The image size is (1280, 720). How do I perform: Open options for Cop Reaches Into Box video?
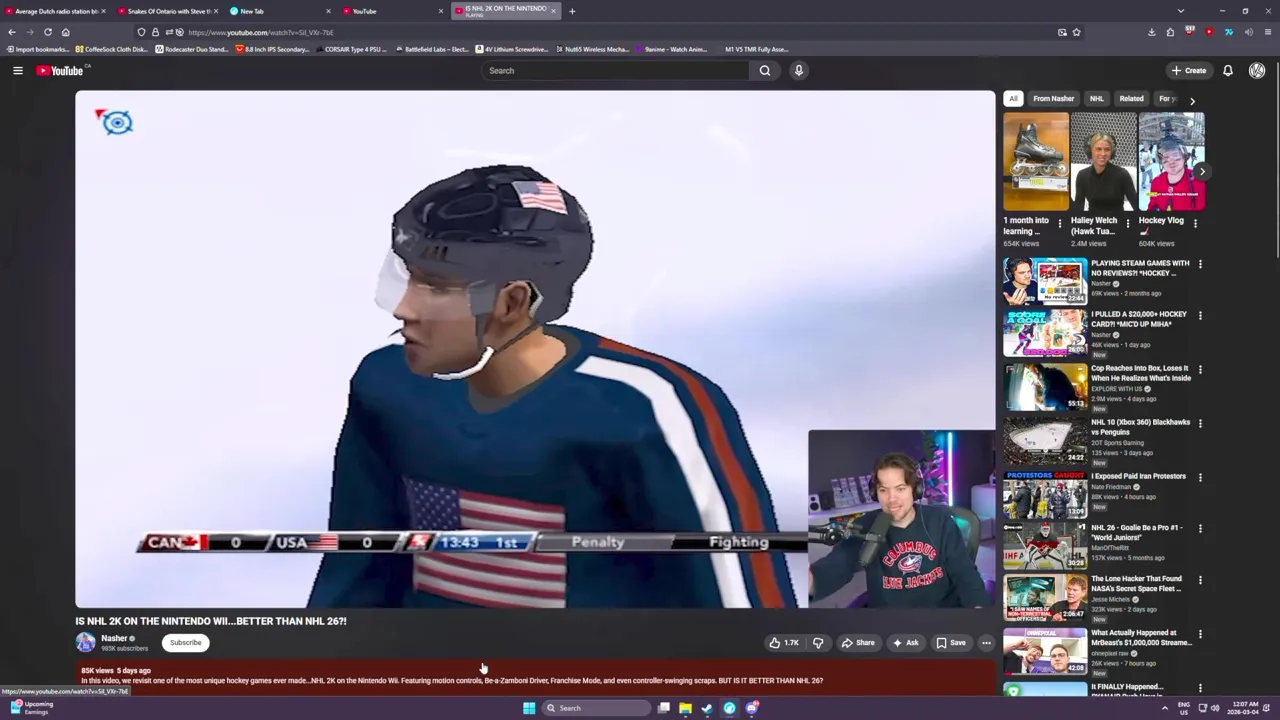(1200, 369)
